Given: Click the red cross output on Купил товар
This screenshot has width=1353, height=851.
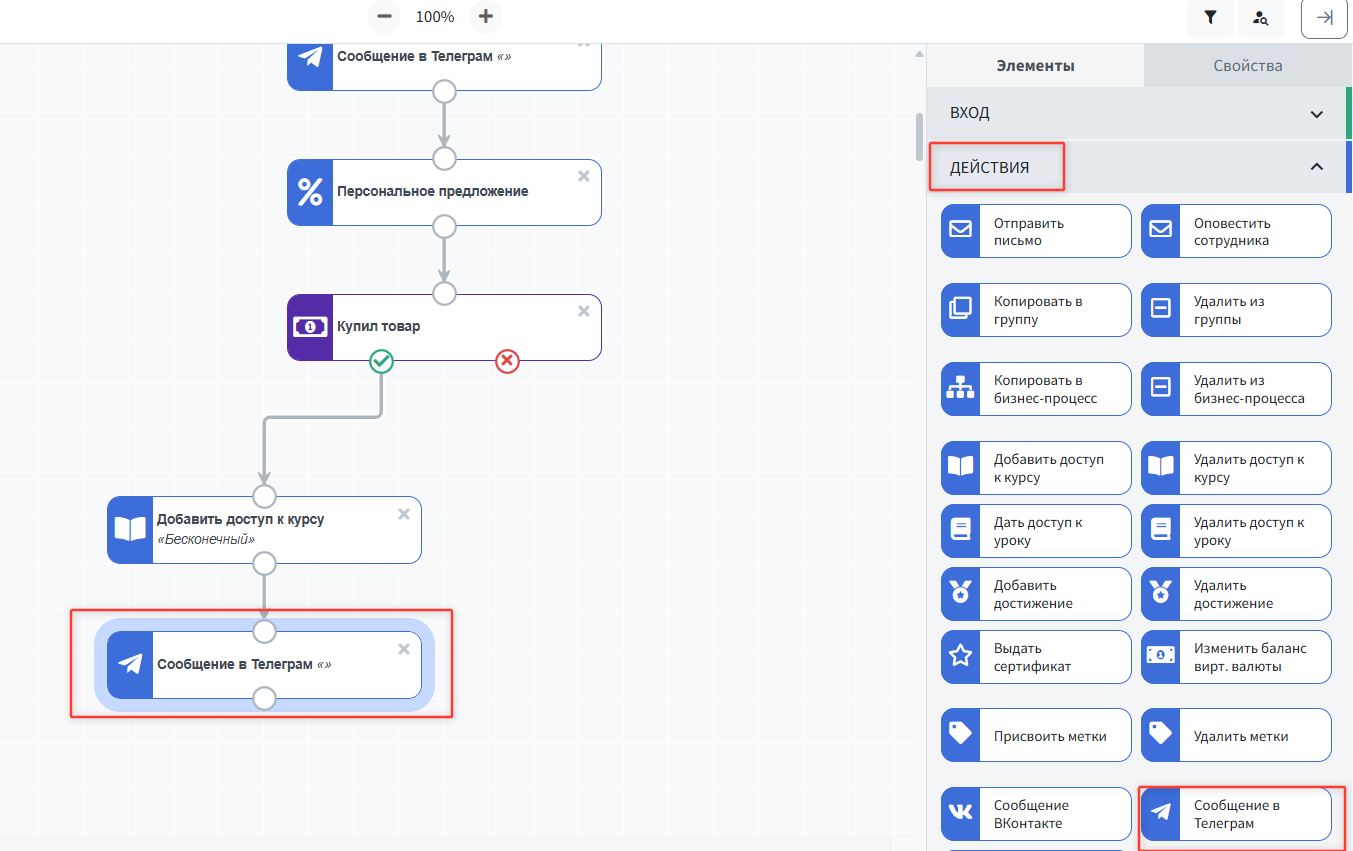Looking at the screenshot, I should (x=507, y=361).
